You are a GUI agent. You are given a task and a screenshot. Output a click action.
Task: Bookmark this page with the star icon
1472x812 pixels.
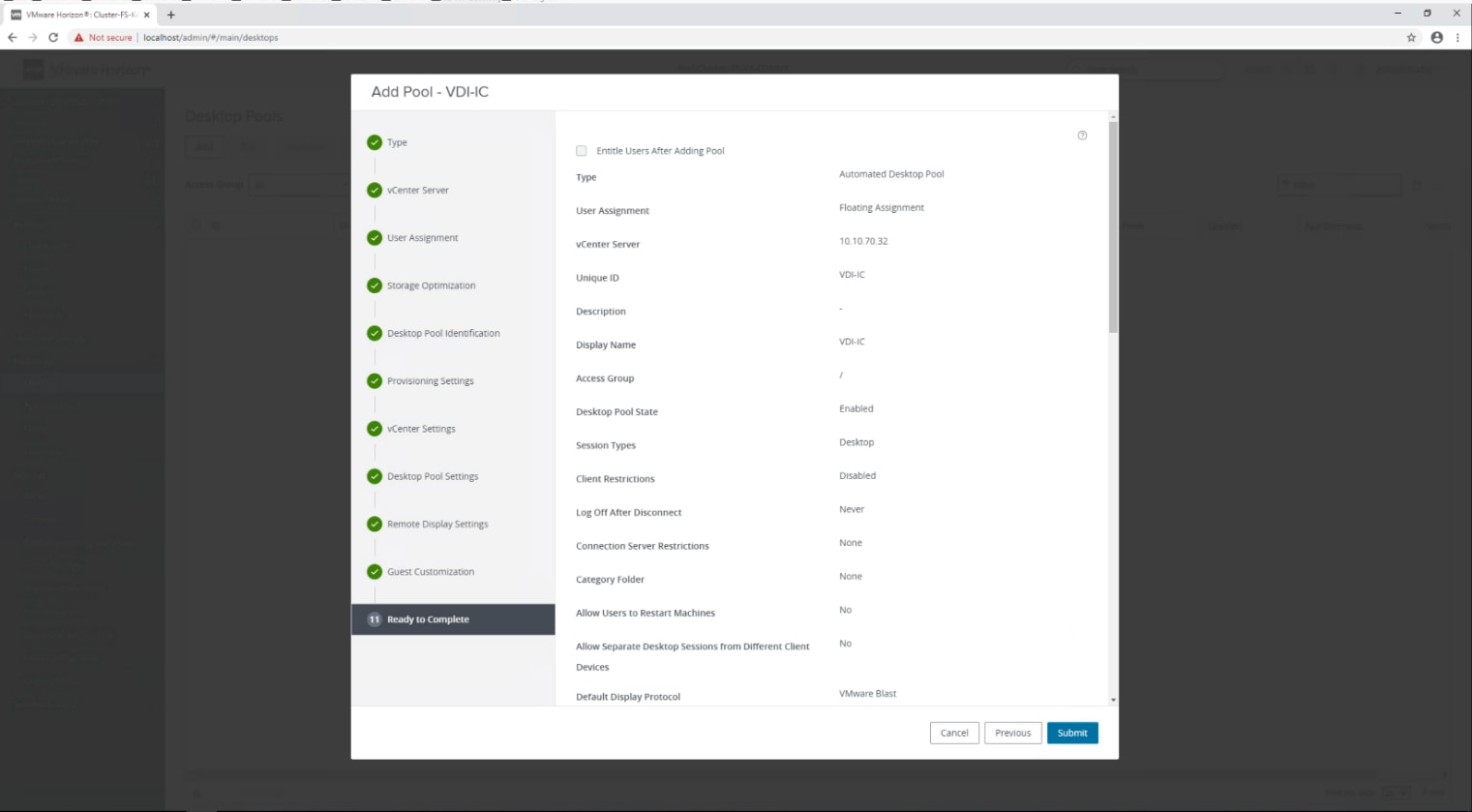click(x=1411, y=38)
